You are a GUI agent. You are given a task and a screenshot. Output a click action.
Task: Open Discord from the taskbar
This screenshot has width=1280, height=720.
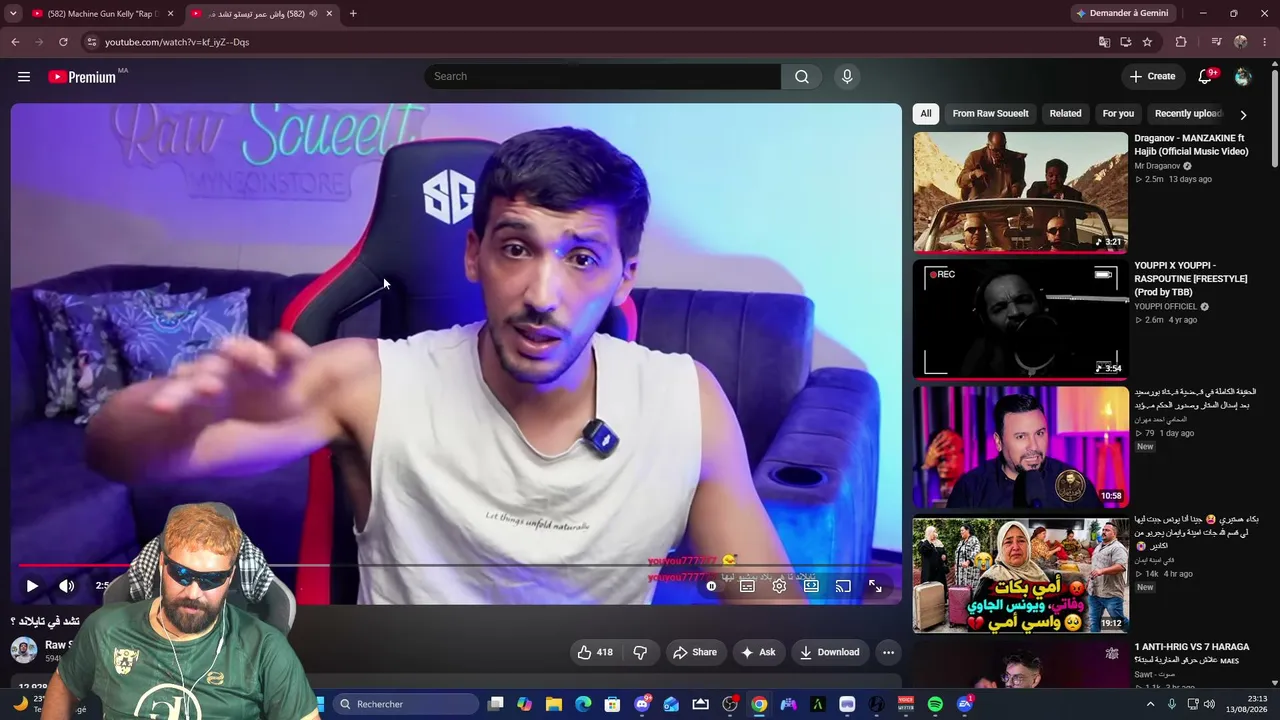pos(642,704)
